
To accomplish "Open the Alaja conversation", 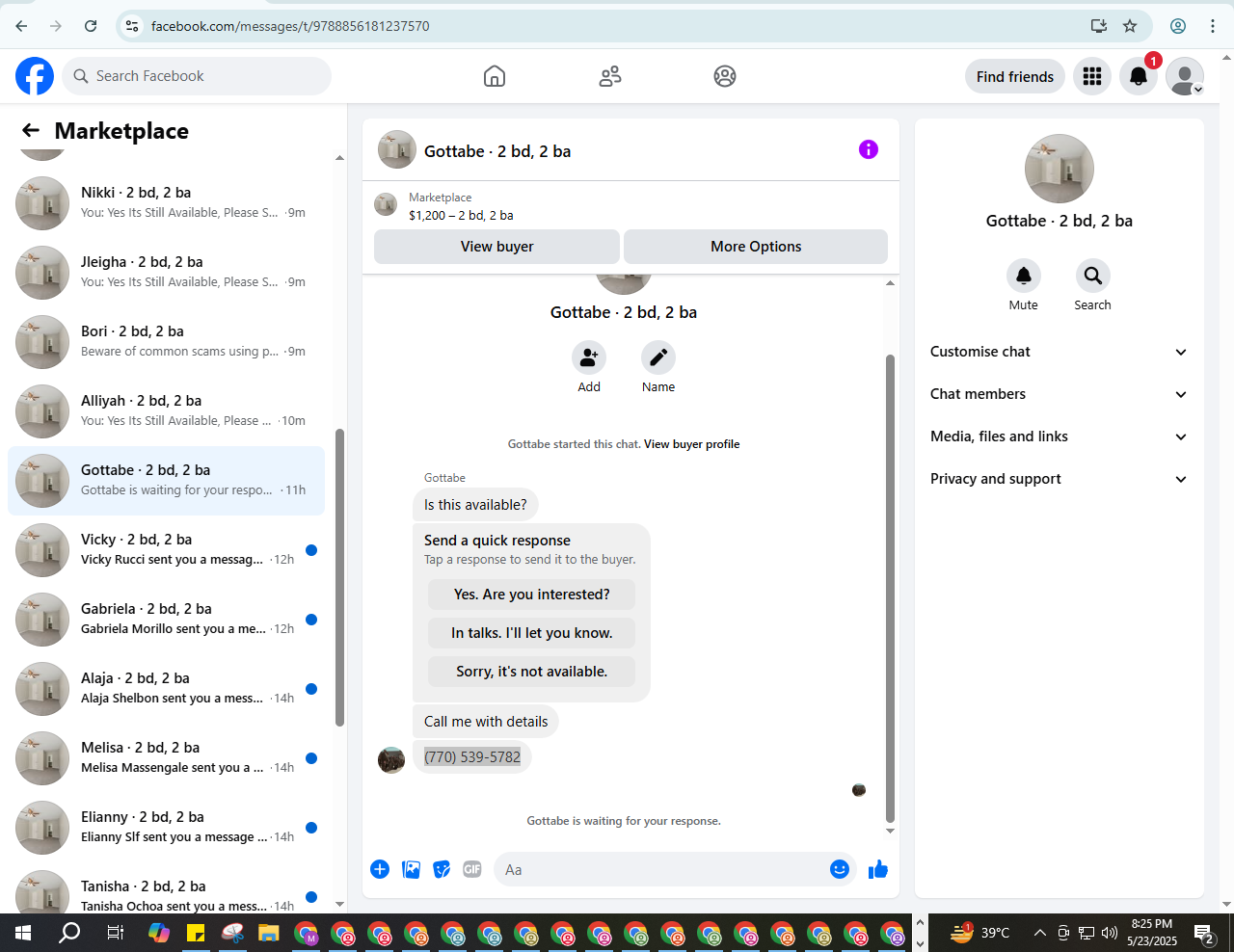I will (166, 689).
